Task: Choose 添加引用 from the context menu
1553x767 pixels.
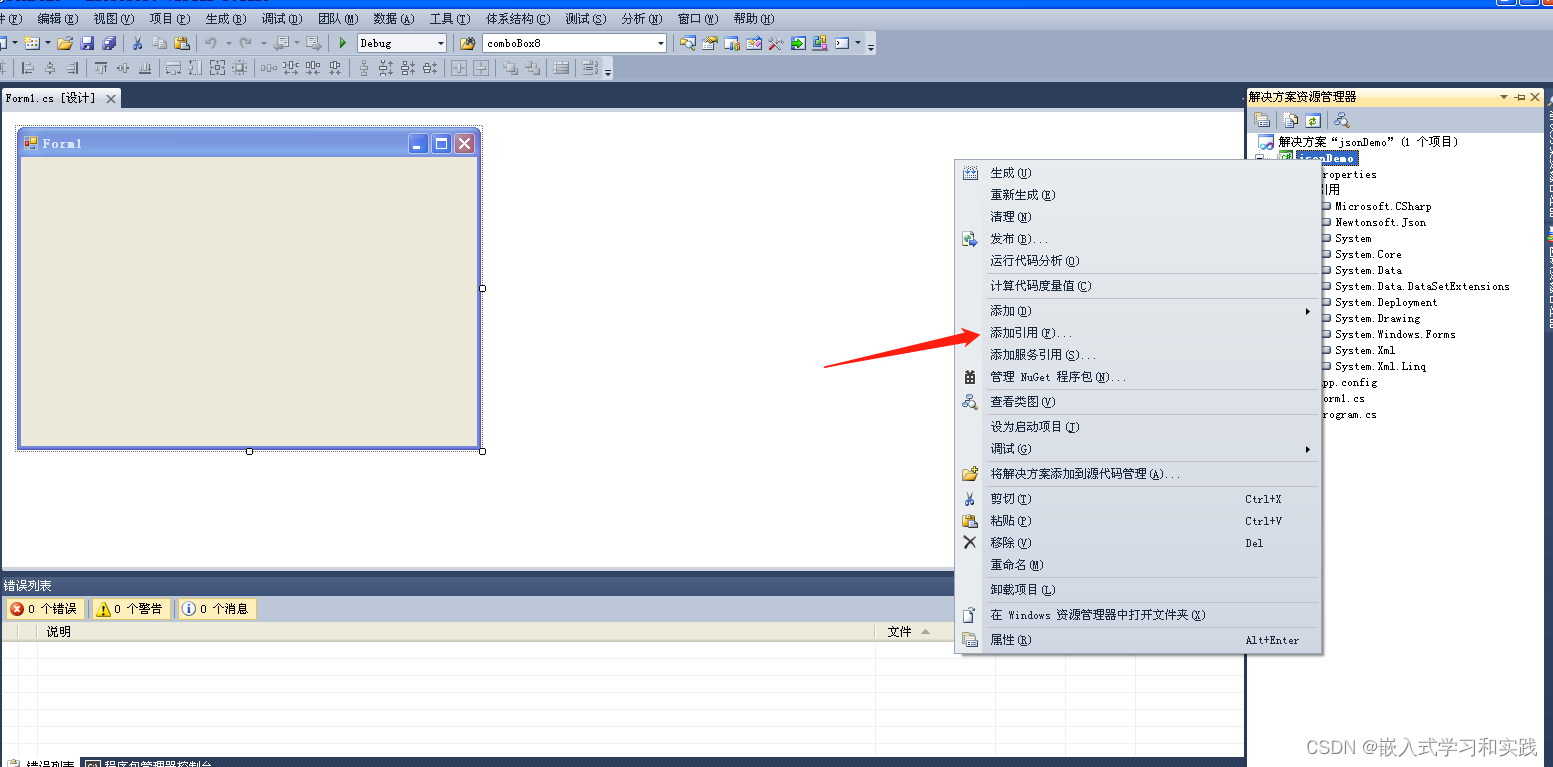Action: point(1138,333)
